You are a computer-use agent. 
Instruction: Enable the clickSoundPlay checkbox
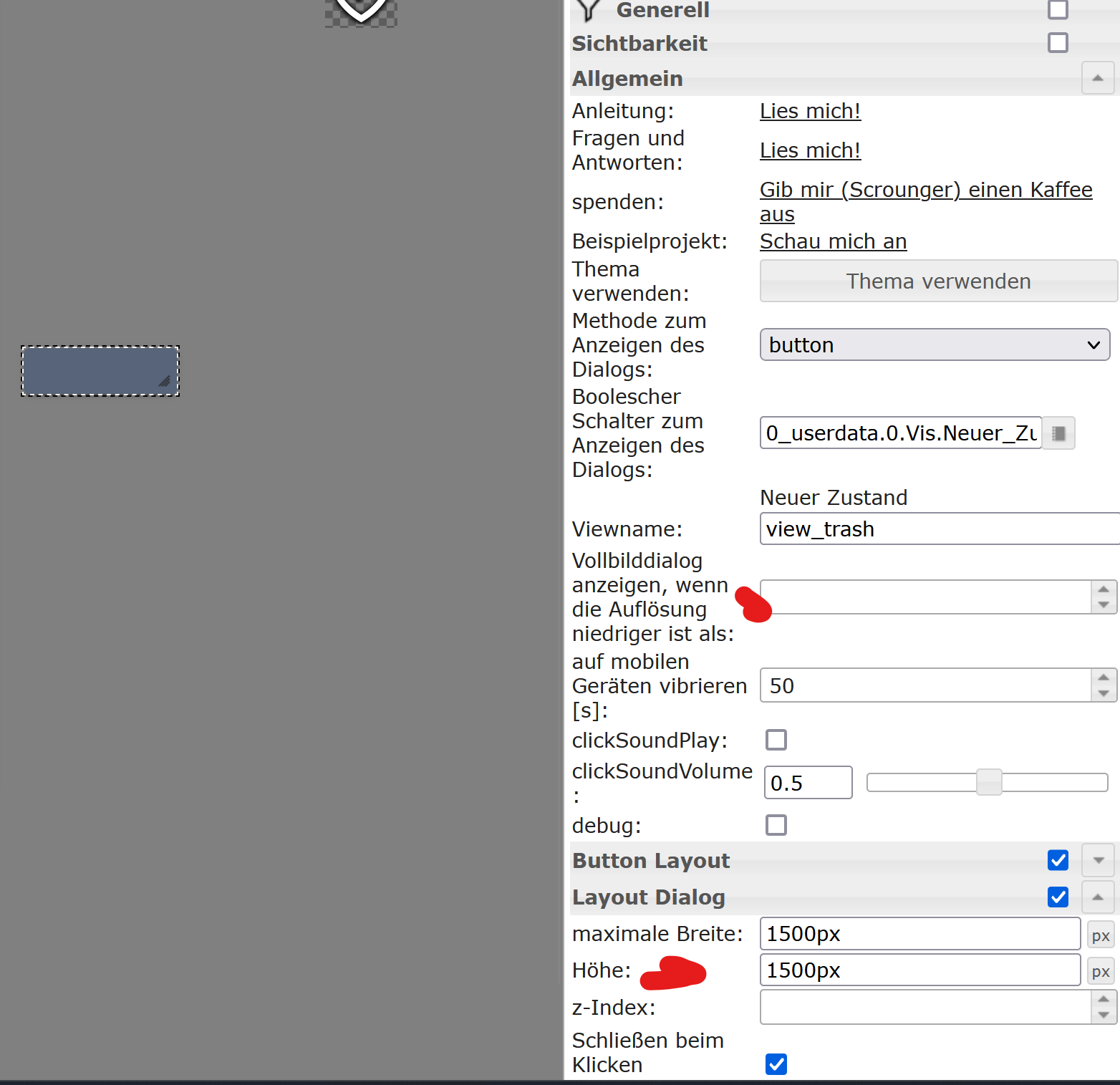tap(776, 740)
